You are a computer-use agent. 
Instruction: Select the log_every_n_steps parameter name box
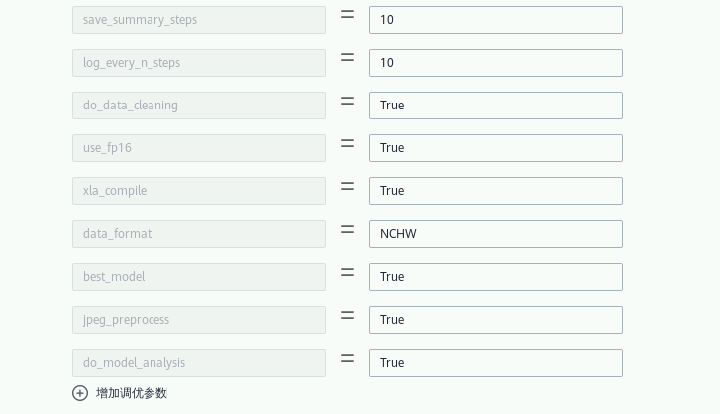tap(198, 63)
